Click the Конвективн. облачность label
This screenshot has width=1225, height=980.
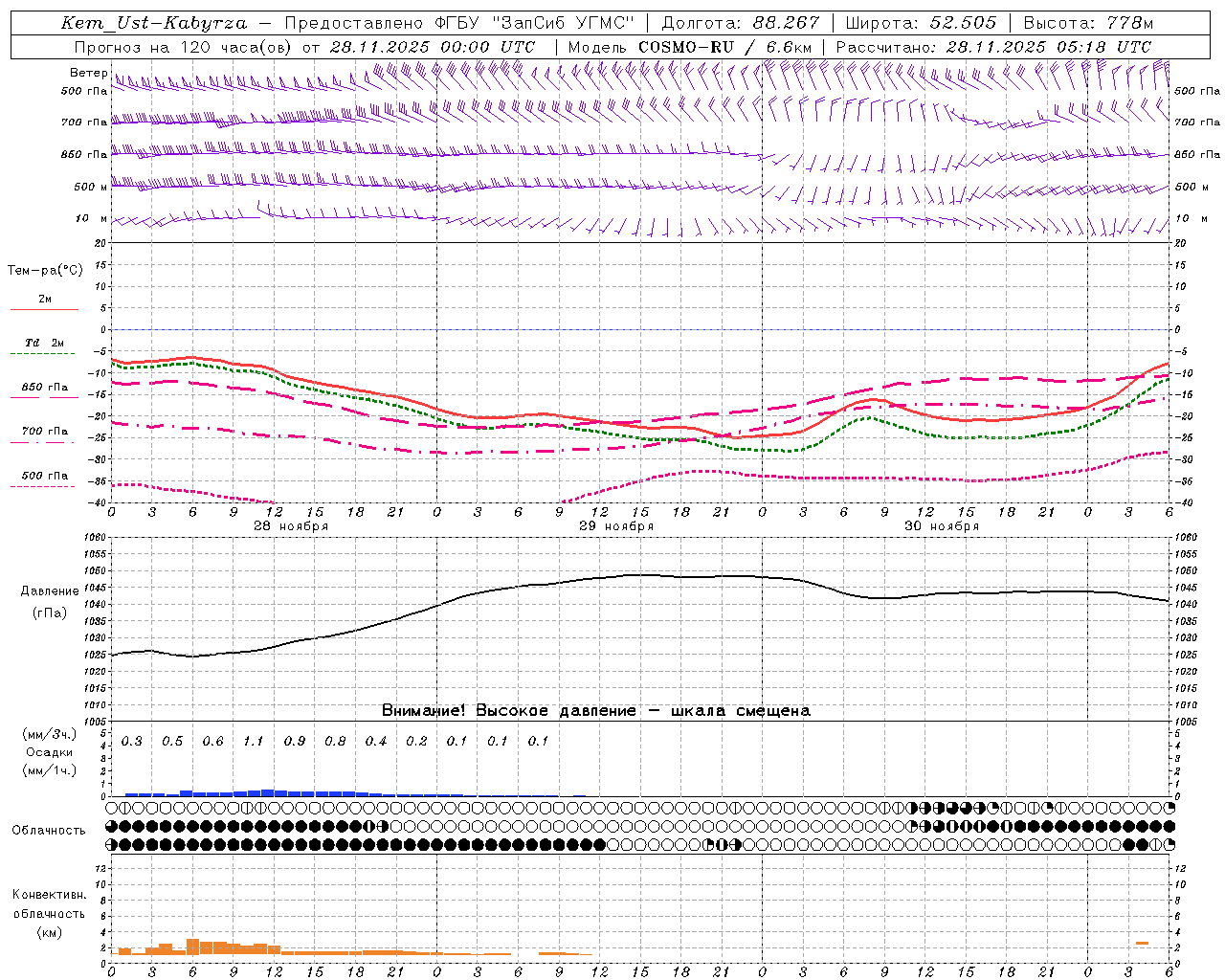[49, 904]
